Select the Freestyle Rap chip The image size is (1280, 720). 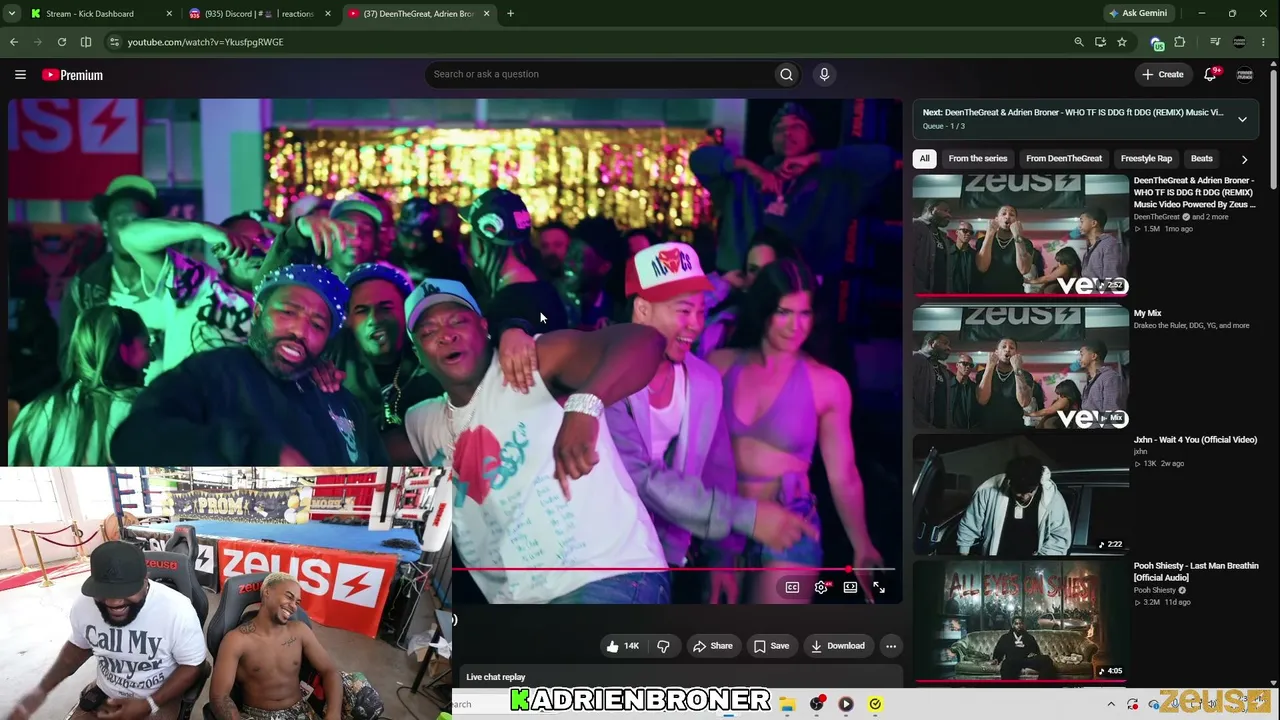coord(1146,158)
